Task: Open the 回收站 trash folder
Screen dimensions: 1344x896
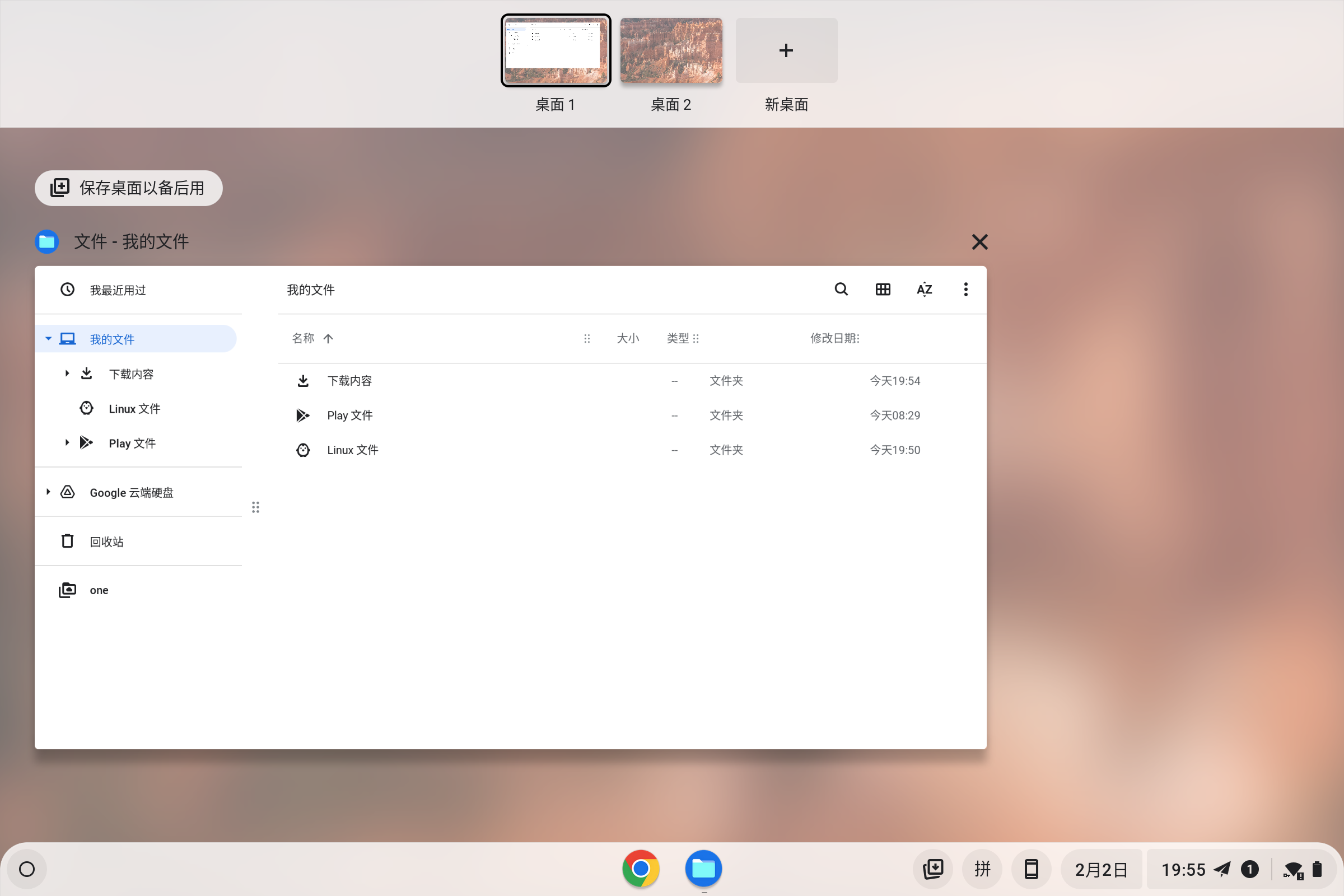Action: pyautogui.click(x=106, y=541)
